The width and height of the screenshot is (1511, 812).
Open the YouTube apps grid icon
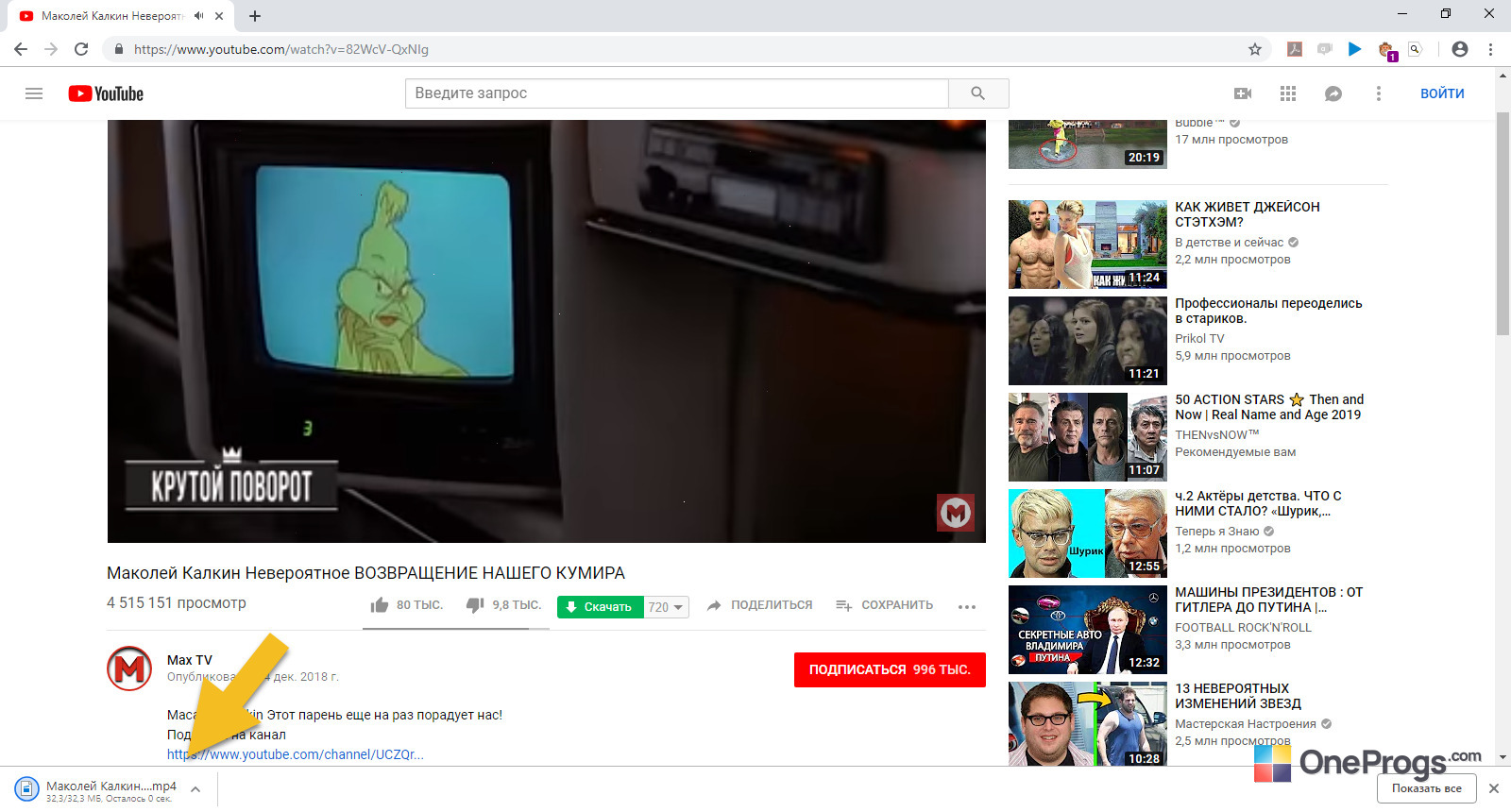[x=1288, y=93]
